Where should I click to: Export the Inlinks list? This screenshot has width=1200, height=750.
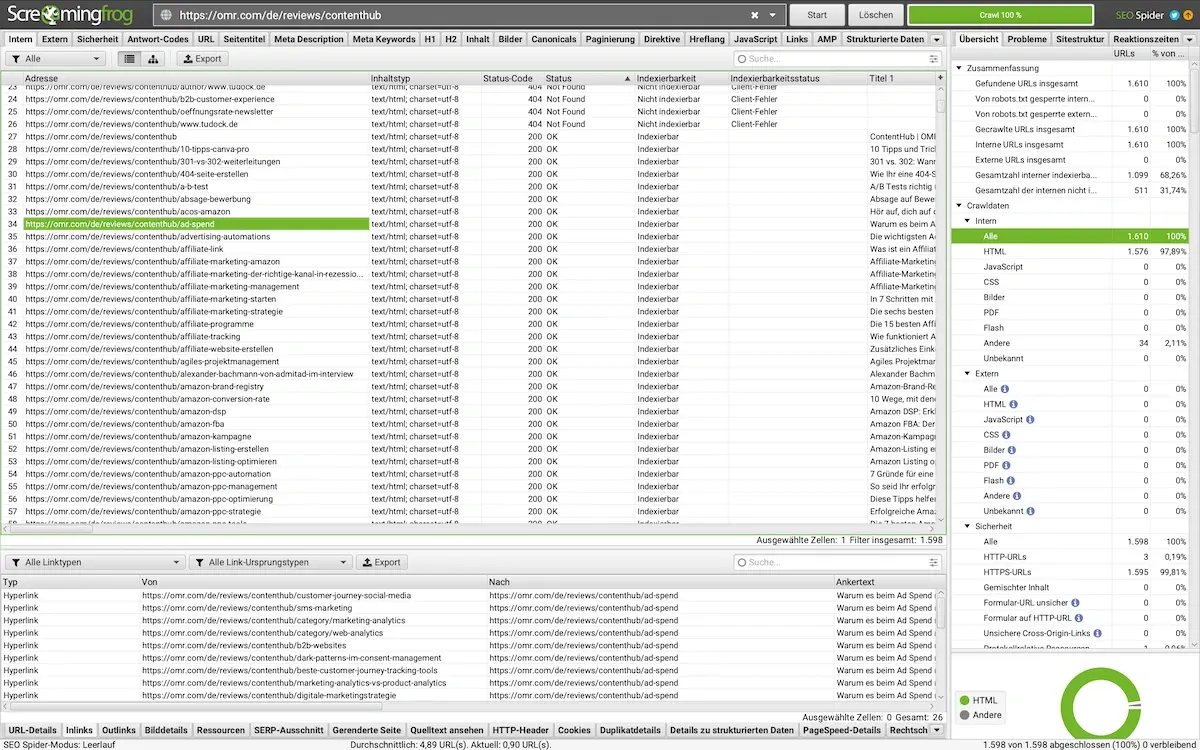click(381, 563)
